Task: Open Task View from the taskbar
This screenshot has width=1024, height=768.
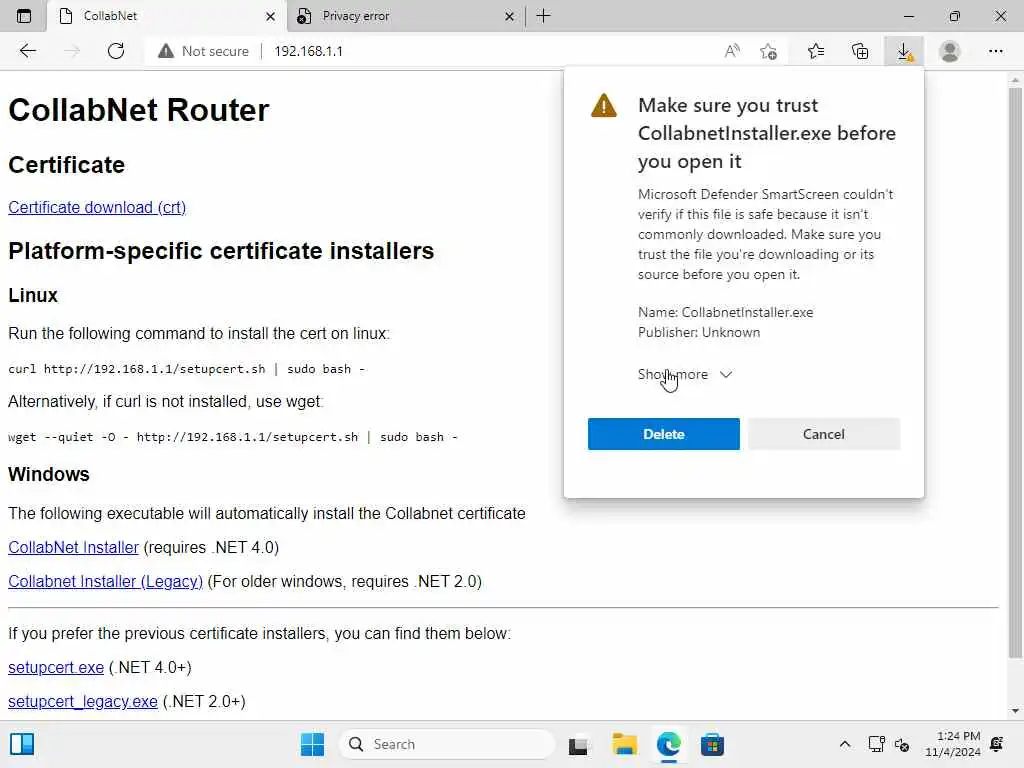Action: pos(578,744)
